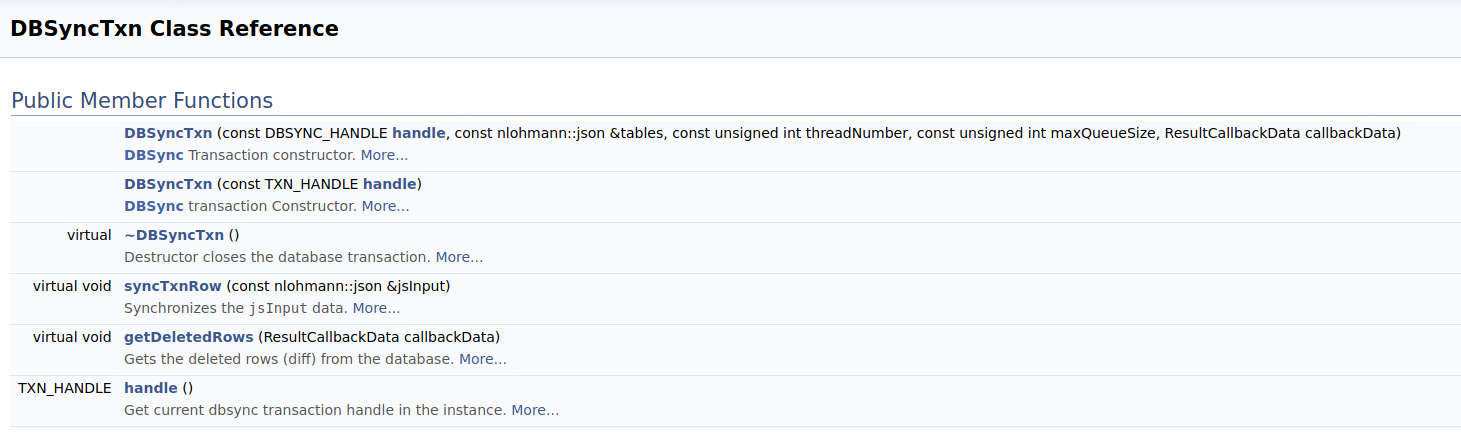Click the TXN_HANDLE return type text
Image resolution: width=1461 pixels, height=442 pixels.
(65, 388)
